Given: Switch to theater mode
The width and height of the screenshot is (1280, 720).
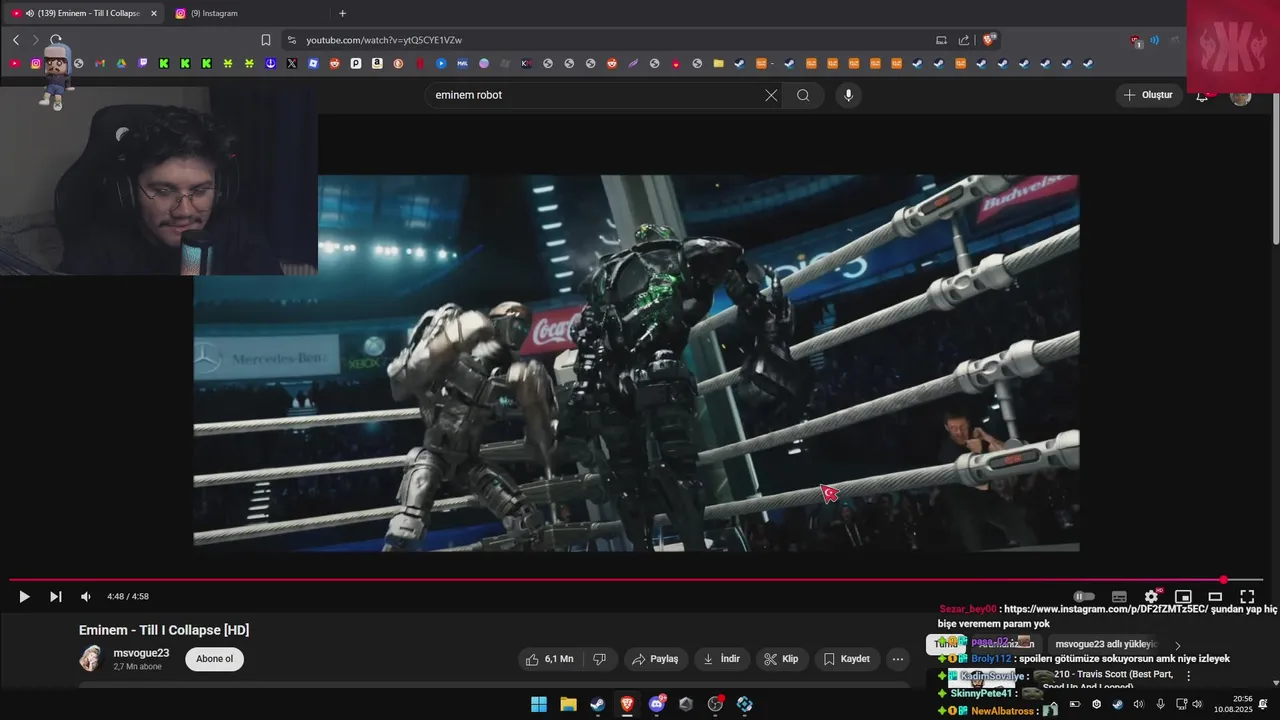Looking at the screenshot, I should 1215,596.
